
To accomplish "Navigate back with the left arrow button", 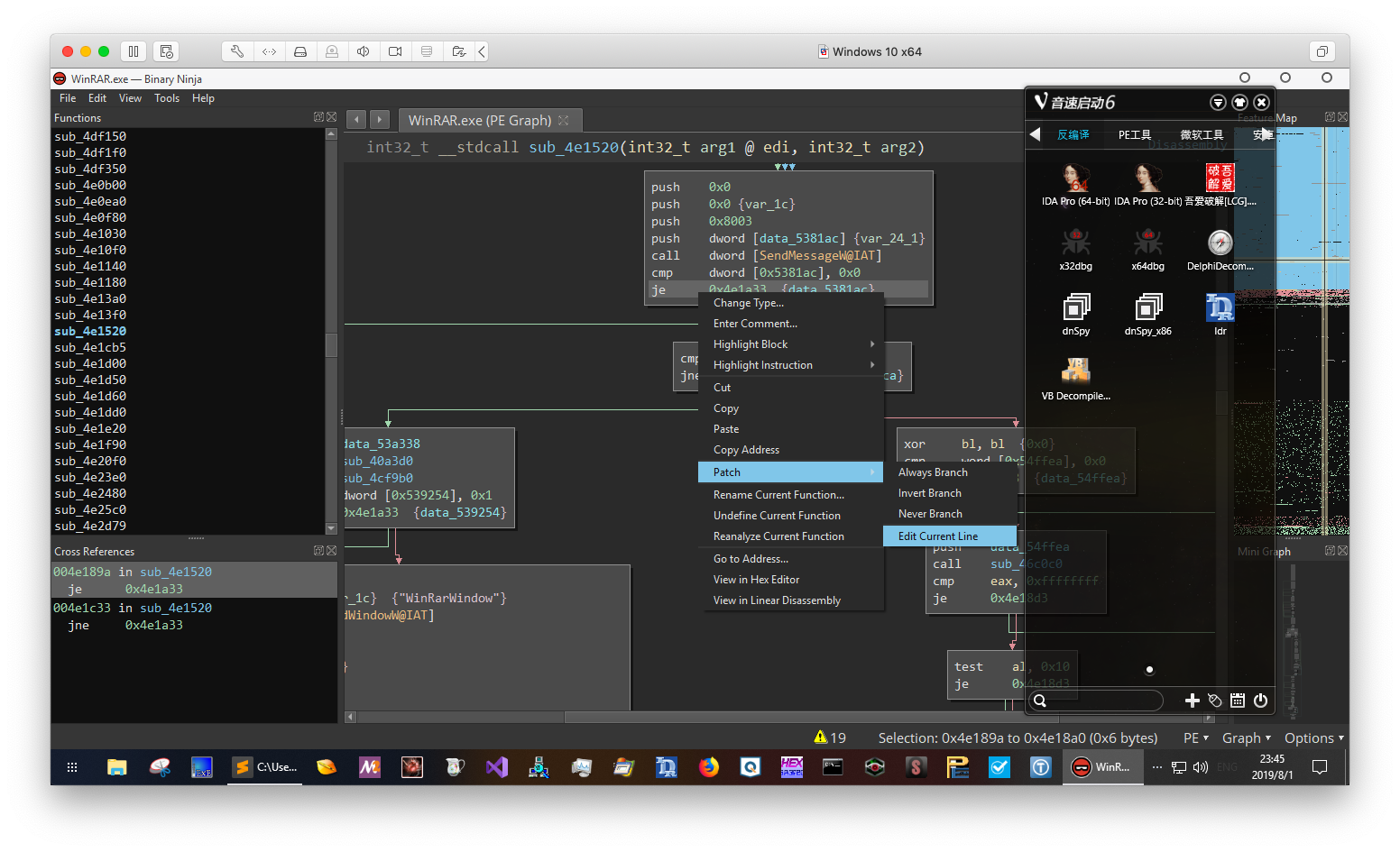I will coord(356,119).
